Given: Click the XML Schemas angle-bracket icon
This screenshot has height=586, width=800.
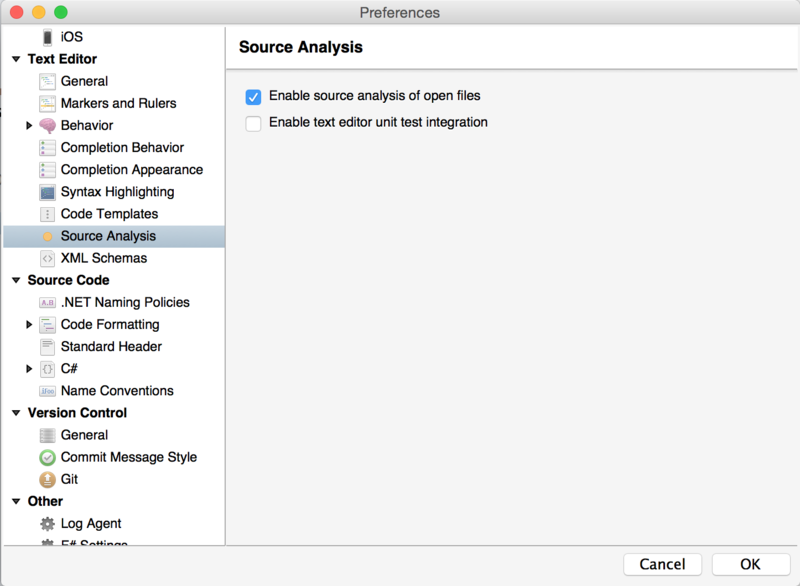Looking at the screenshot, I should pos(47,259).
